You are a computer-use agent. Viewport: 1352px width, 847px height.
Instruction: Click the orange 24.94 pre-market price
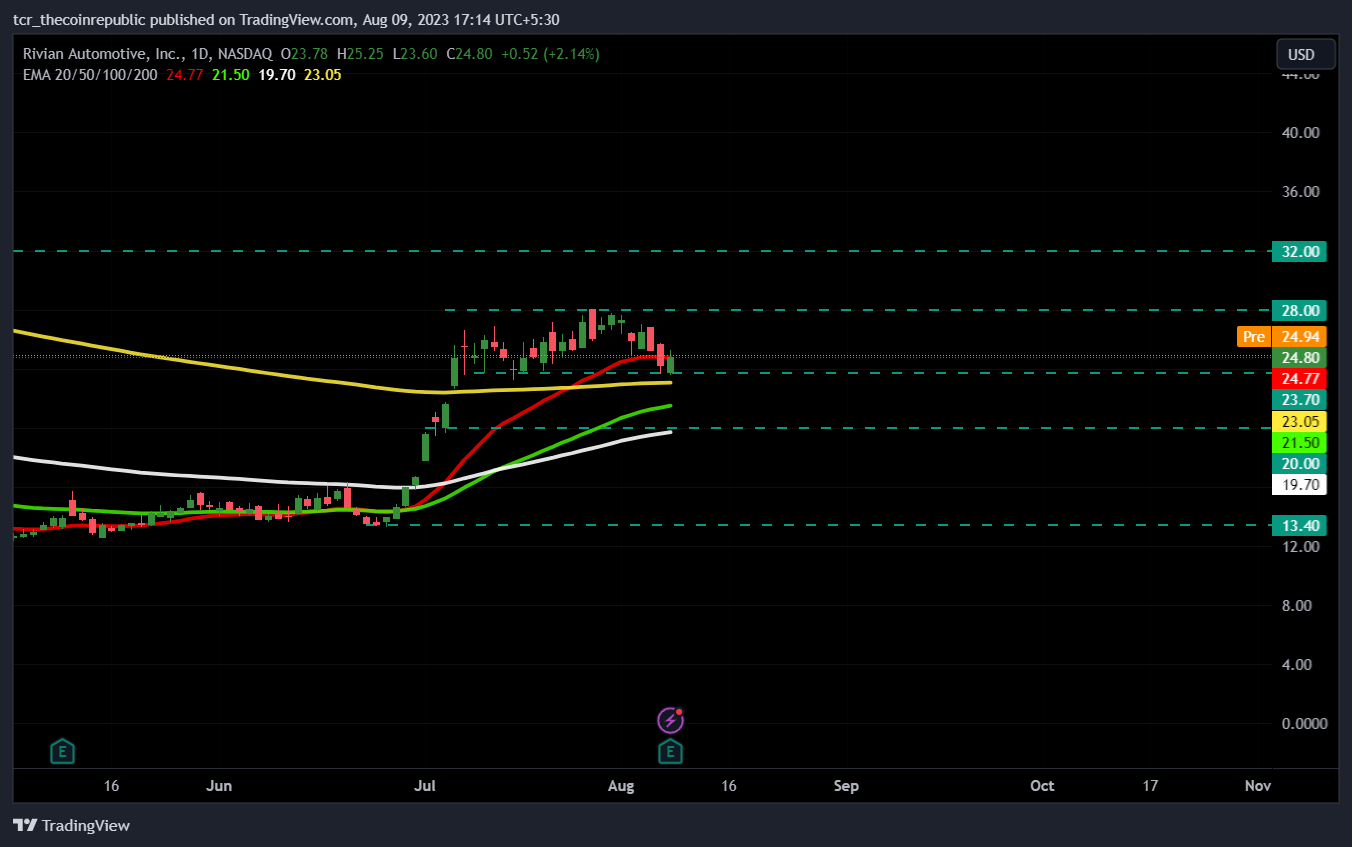tap(1299, 337)
